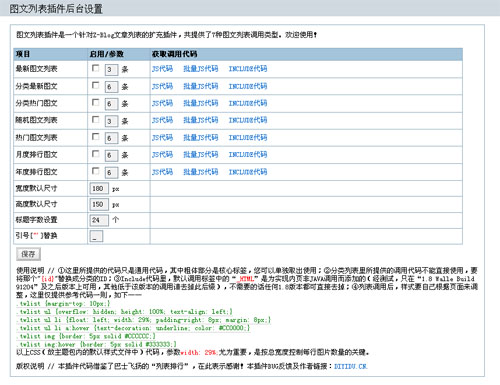
Task: Click 批量JS代码 in 分类热门图文 row
Action: (x=201, y=103)
